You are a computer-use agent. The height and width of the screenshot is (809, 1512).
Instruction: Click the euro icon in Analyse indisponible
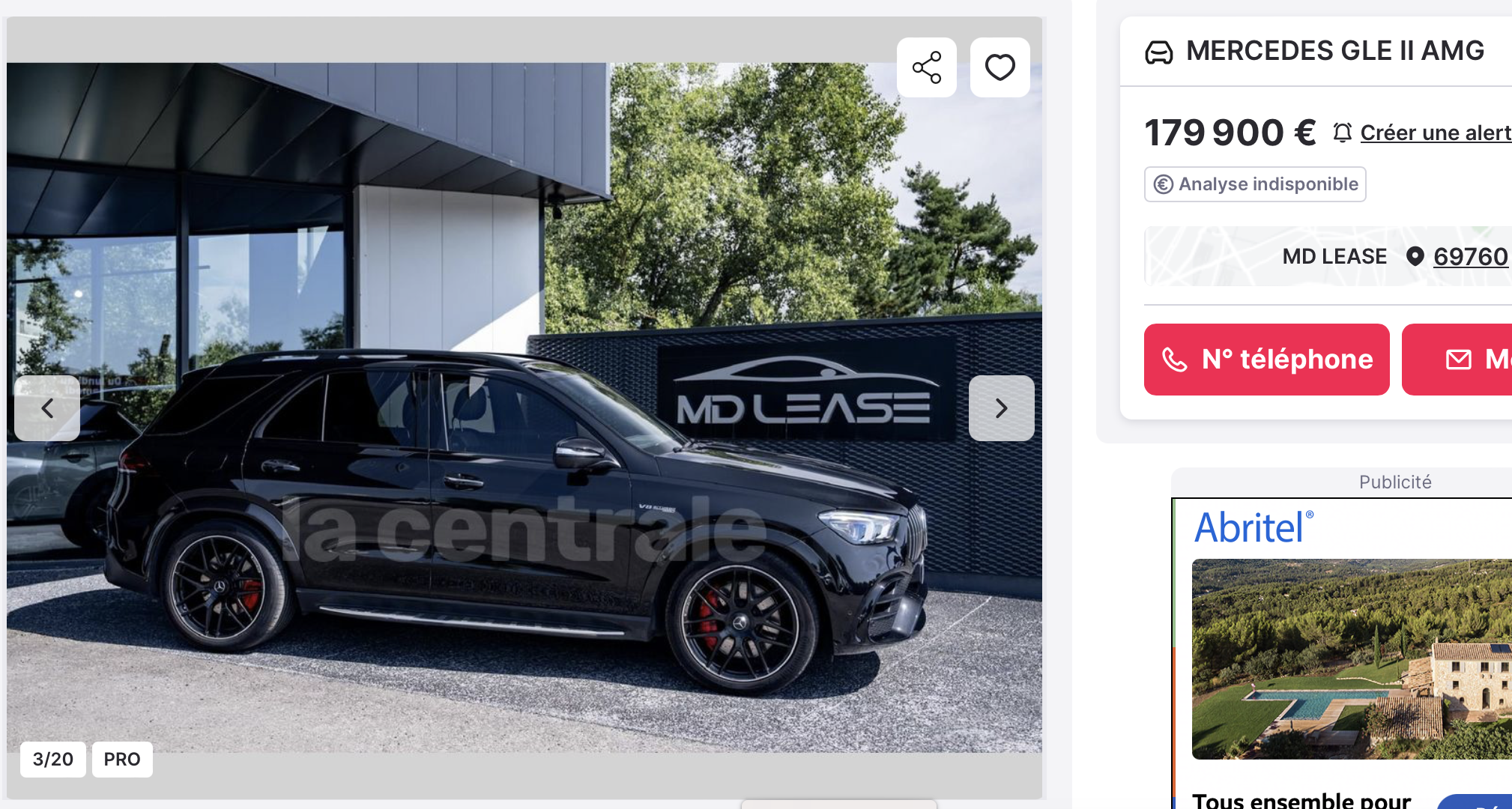1164,184
